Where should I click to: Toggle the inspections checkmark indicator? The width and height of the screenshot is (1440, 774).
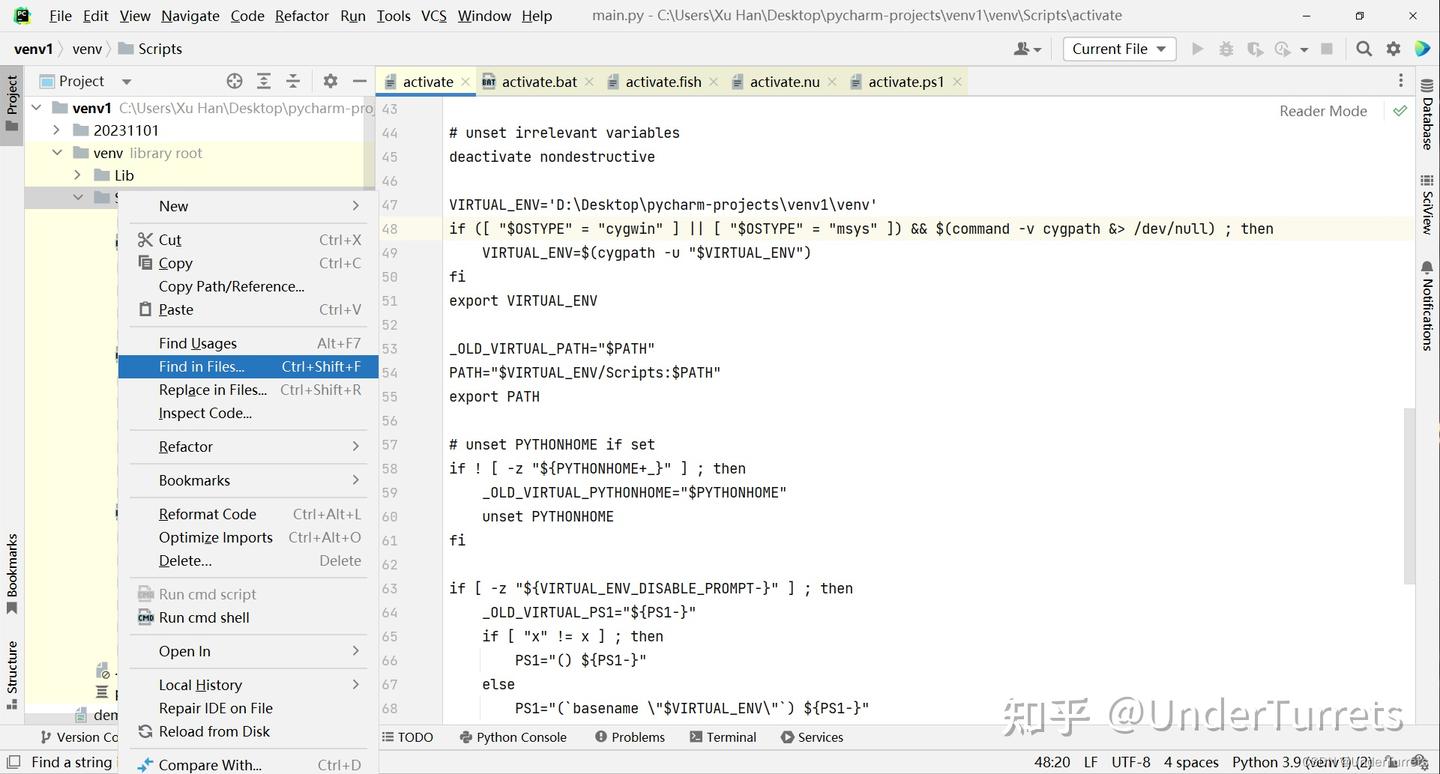[x=1399, y=111]
